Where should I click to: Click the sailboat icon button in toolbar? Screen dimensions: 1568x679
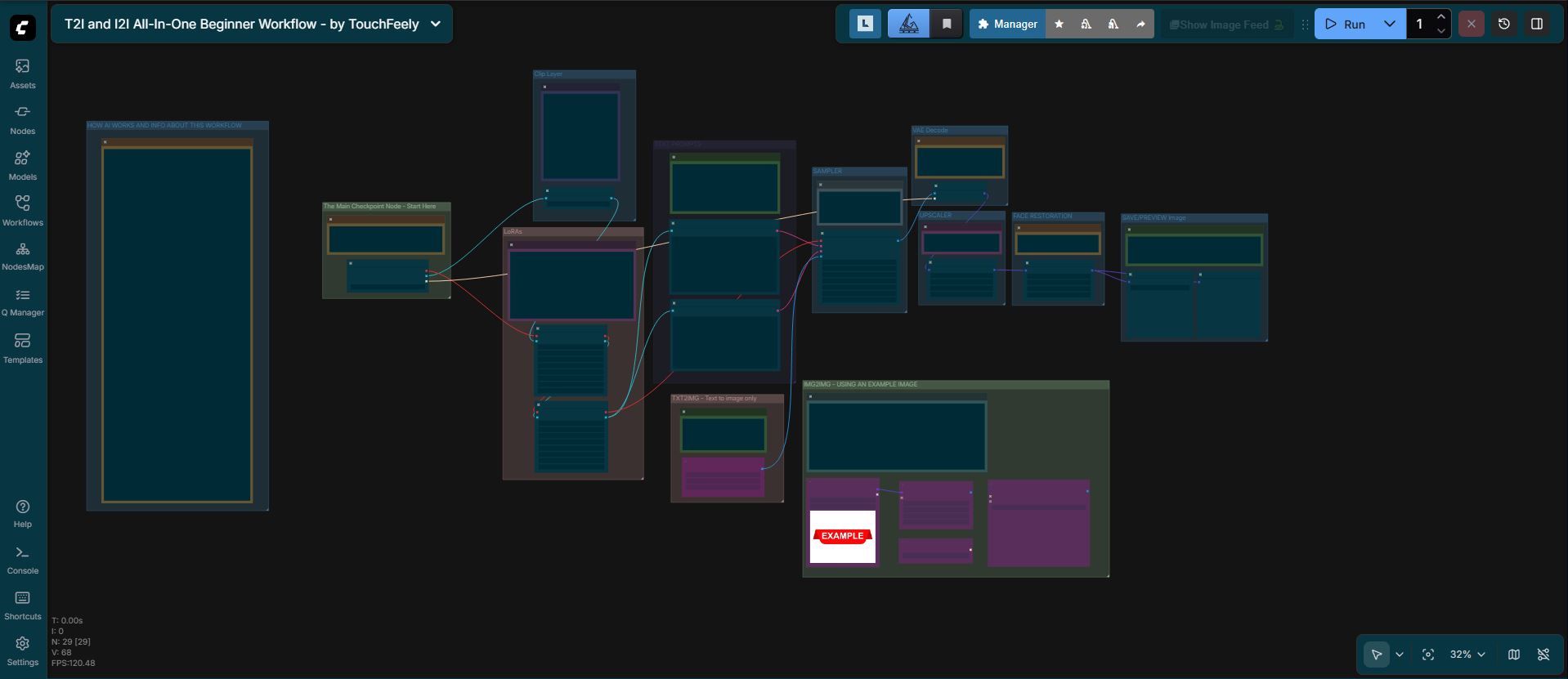908,25
